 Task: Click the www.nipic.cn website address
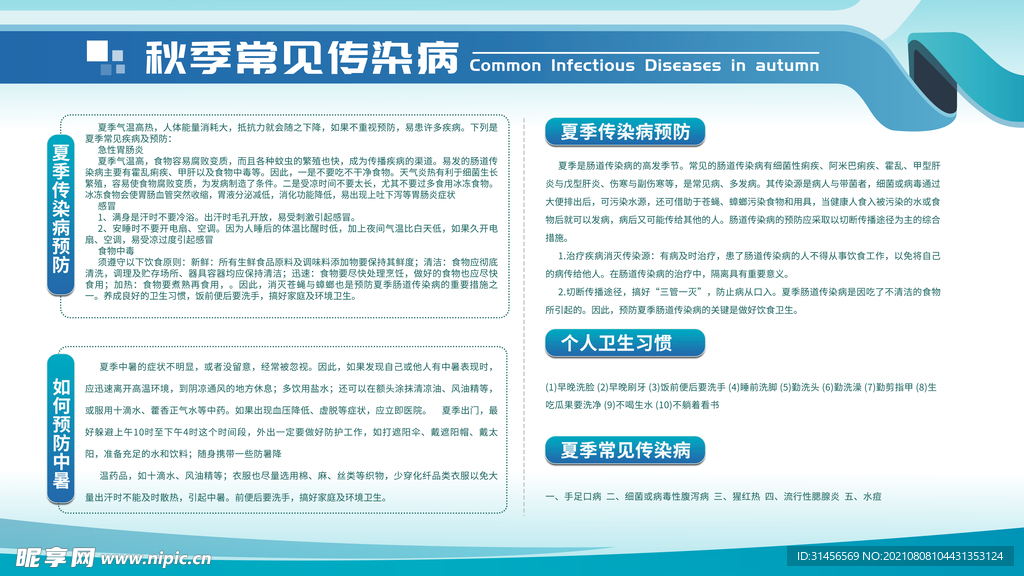click(155, 559)
